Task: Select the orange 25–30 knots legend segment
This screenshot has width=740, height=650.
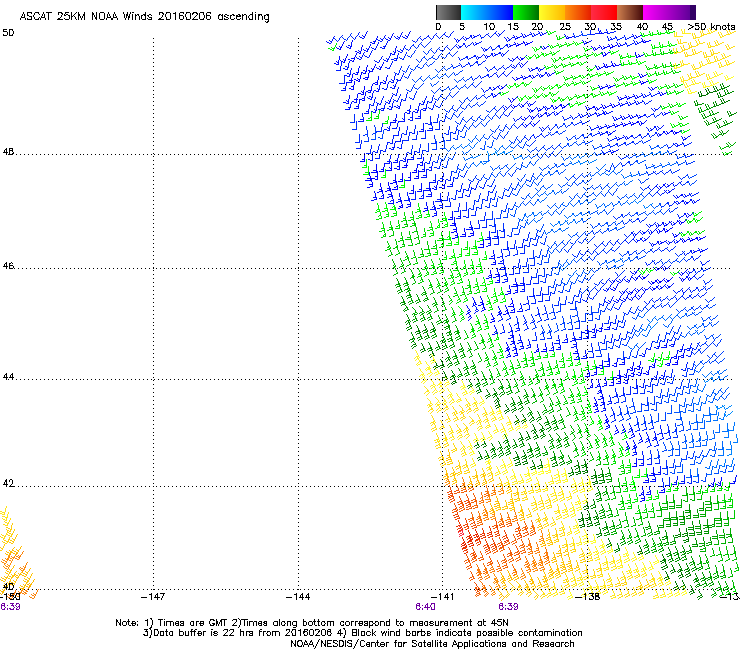Action: (x=578, y=12)
